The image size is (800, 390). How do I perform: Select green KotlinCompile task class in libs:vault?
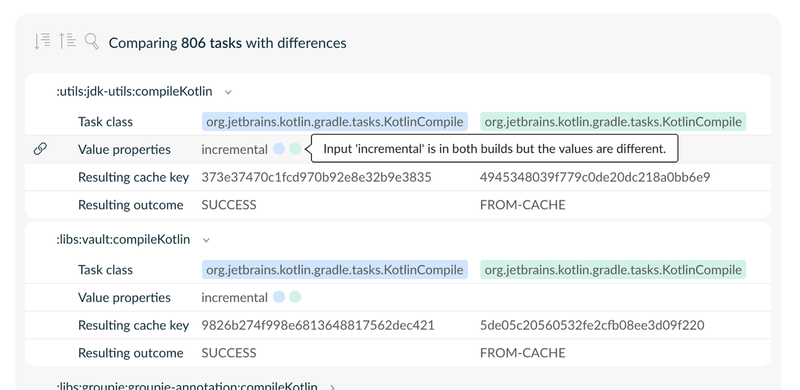click(613, 270)
